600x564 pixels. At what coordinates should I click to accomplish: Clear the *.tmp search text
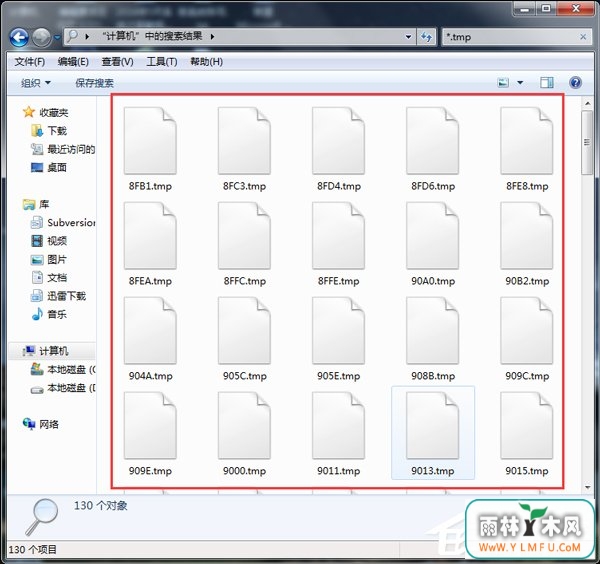[583, 37]
